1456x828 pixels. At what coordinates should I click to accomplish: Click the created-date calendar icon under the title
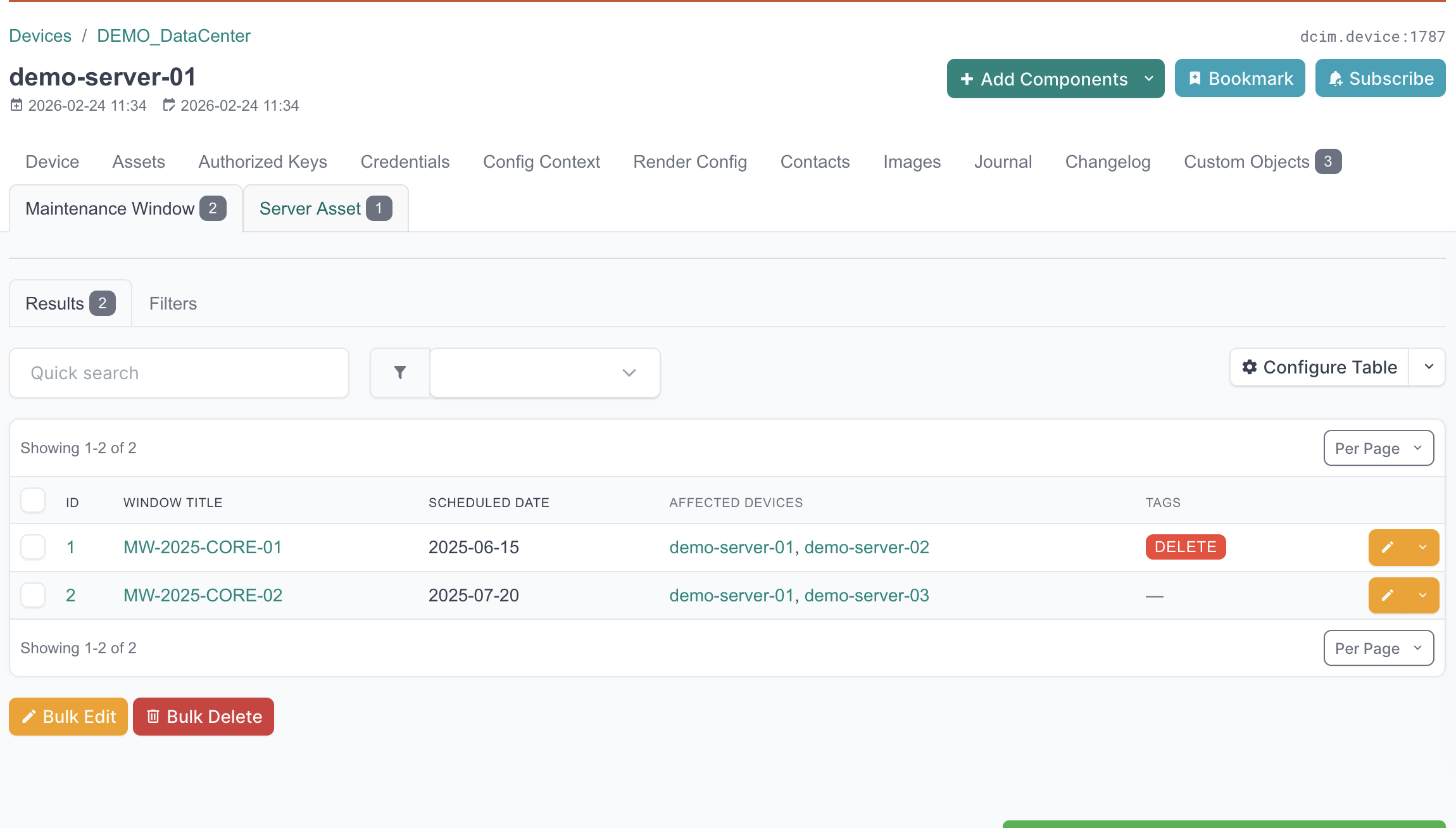coord(16,105)
